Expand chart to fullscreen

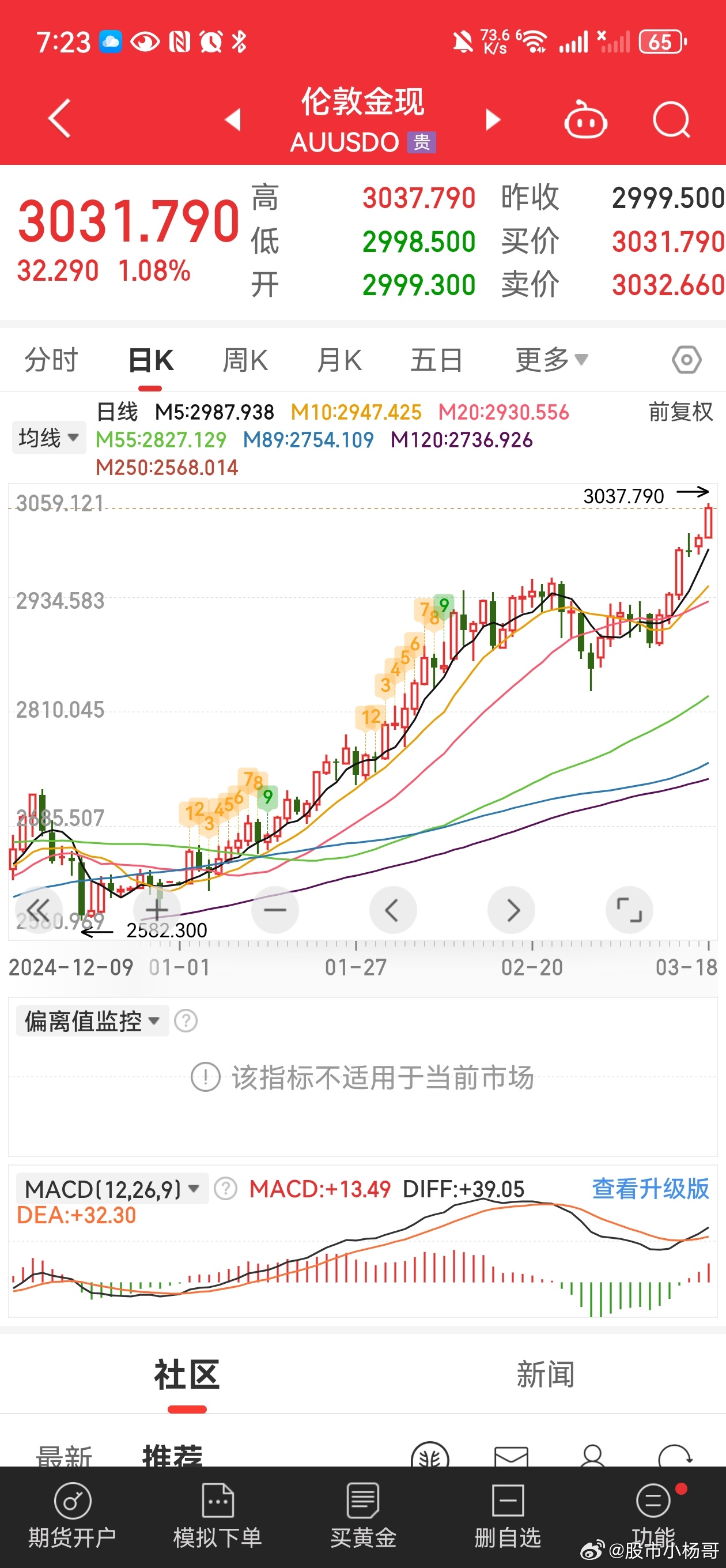[x=629, y=911]
